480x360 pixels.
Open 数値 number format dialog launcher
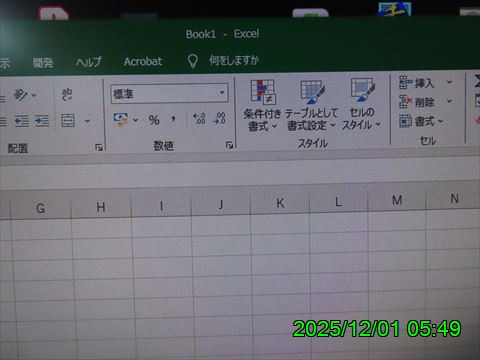pos(229,145)
